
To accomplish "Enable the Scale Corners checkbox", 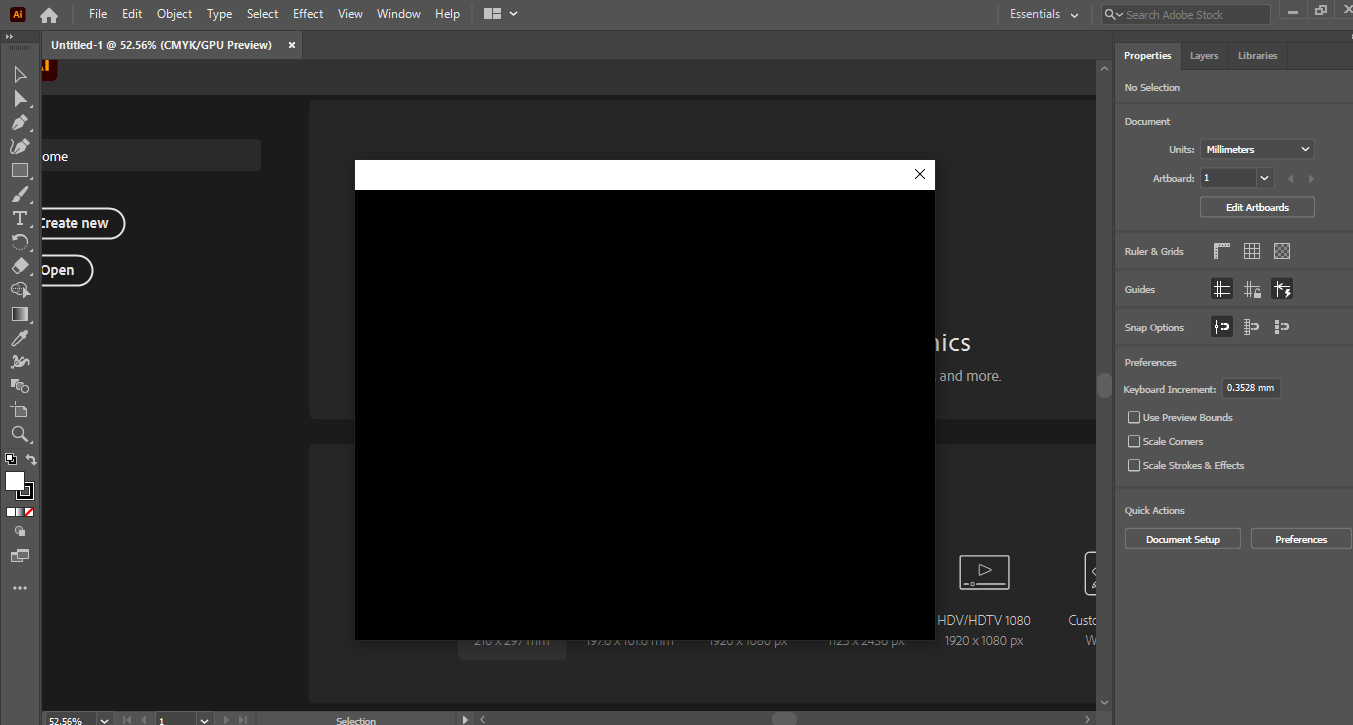I will pos(1134,441).
